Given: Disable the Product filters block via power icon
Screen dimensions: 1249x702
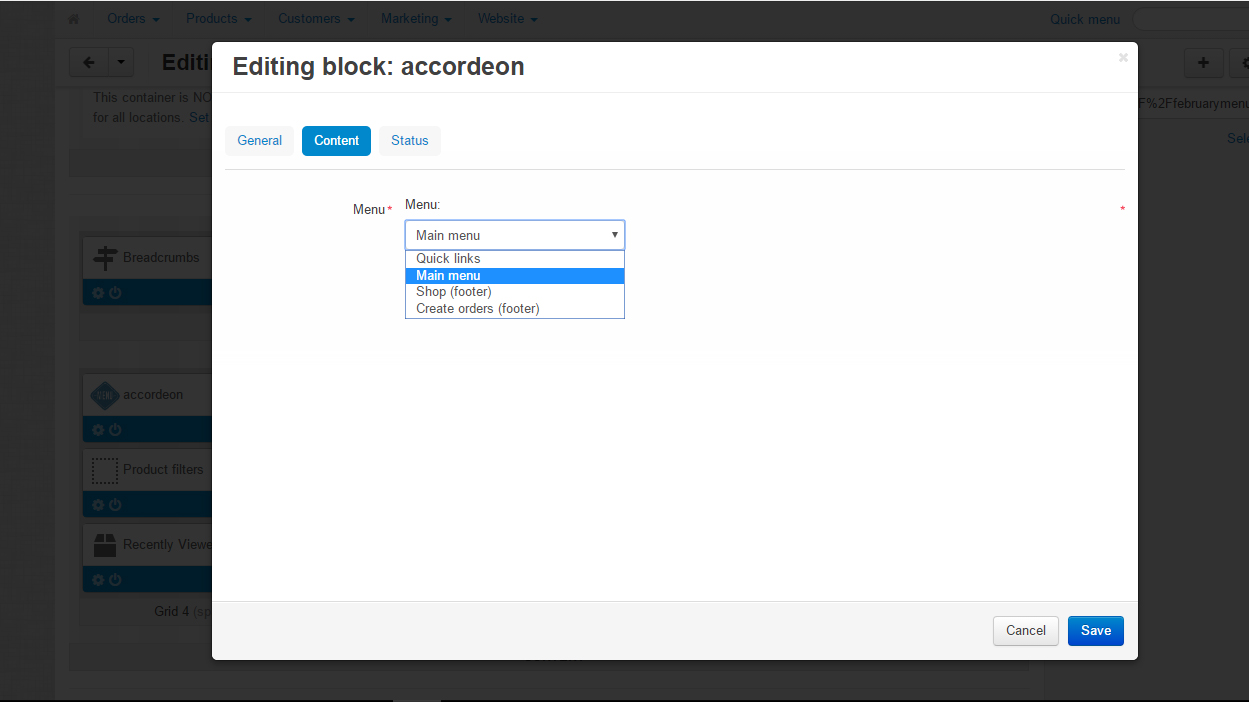Looking at the screenshot, I should 115,505.
